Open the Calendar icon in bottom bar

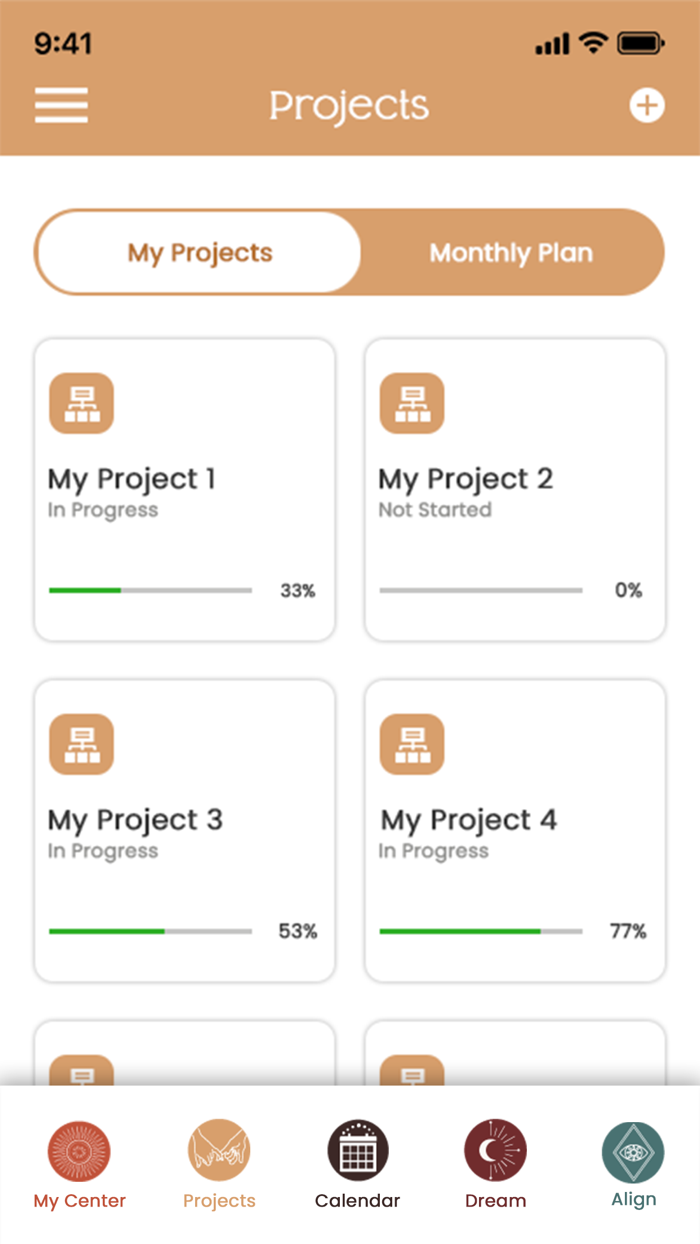tap(357, 1152)
